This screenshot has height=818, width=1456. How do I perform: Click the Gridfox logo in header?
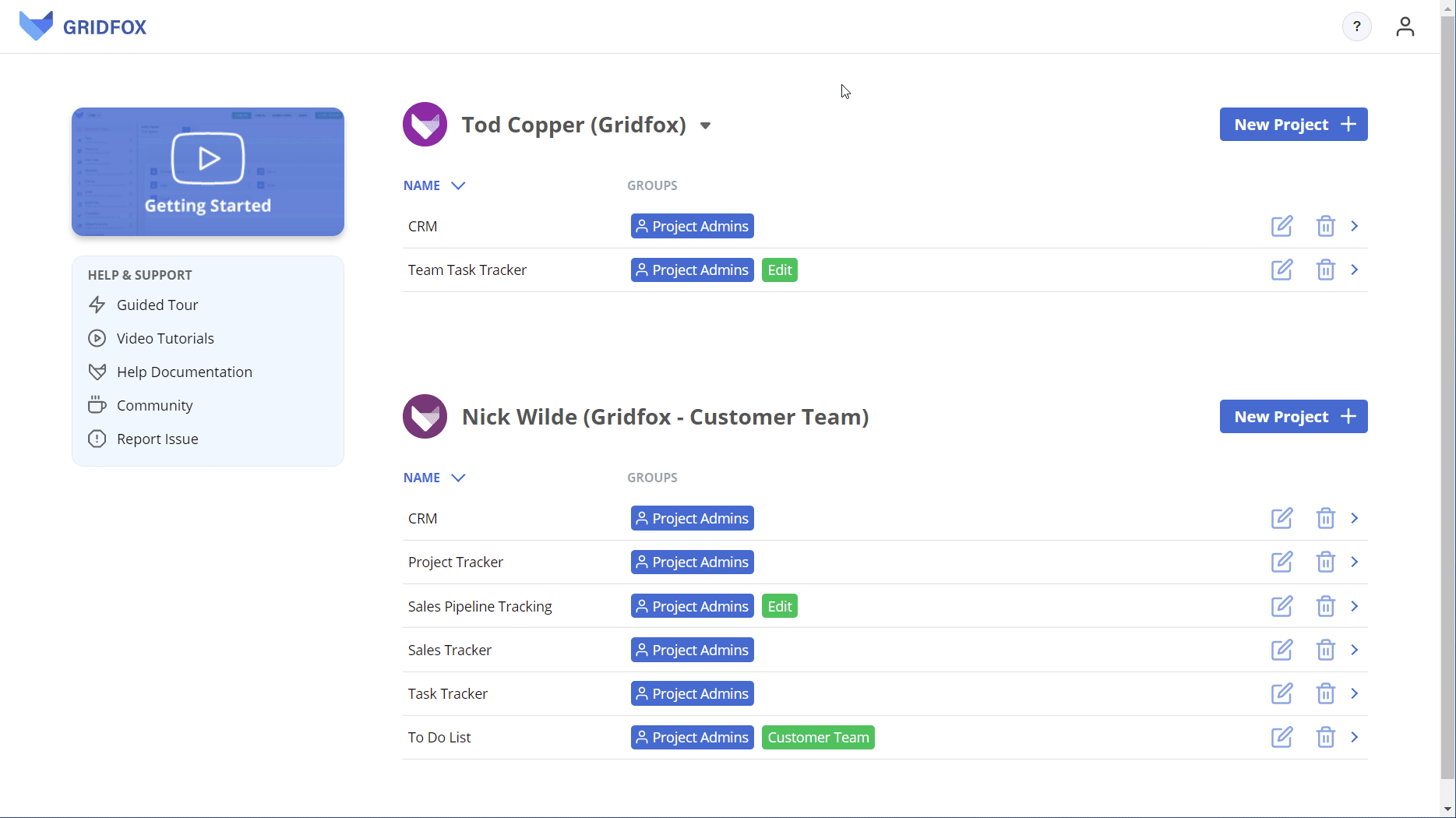pyautogui.click(x=83, y=26)
